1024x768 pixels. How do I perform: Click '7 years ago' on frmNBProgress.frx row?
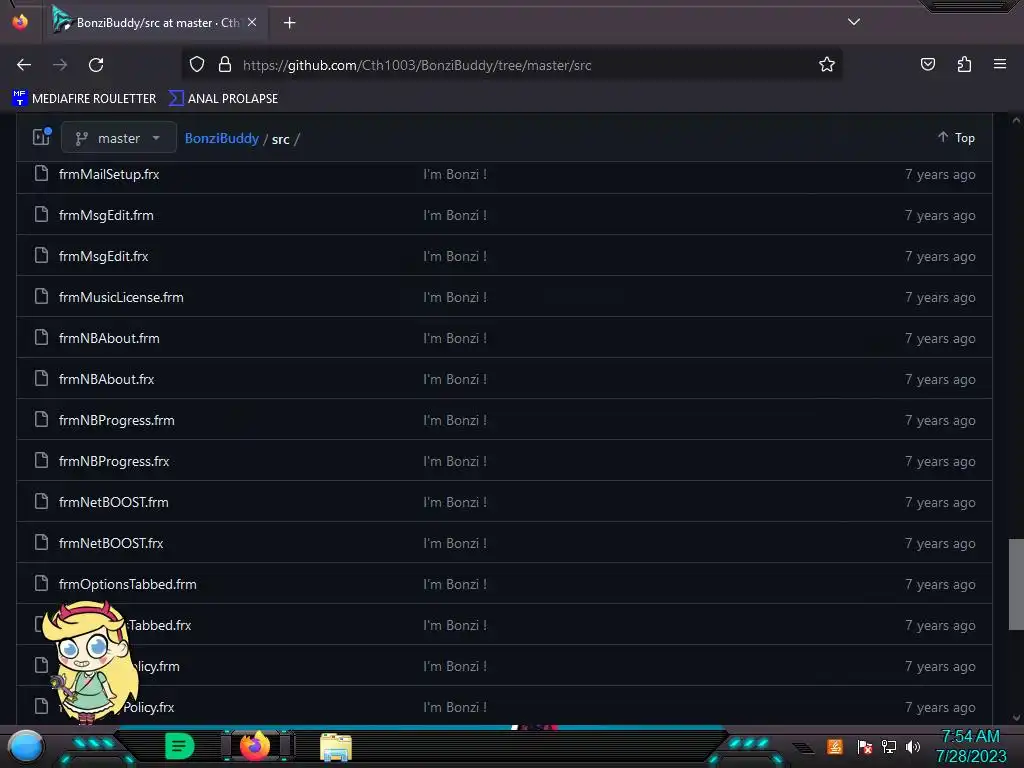(940, 462)
